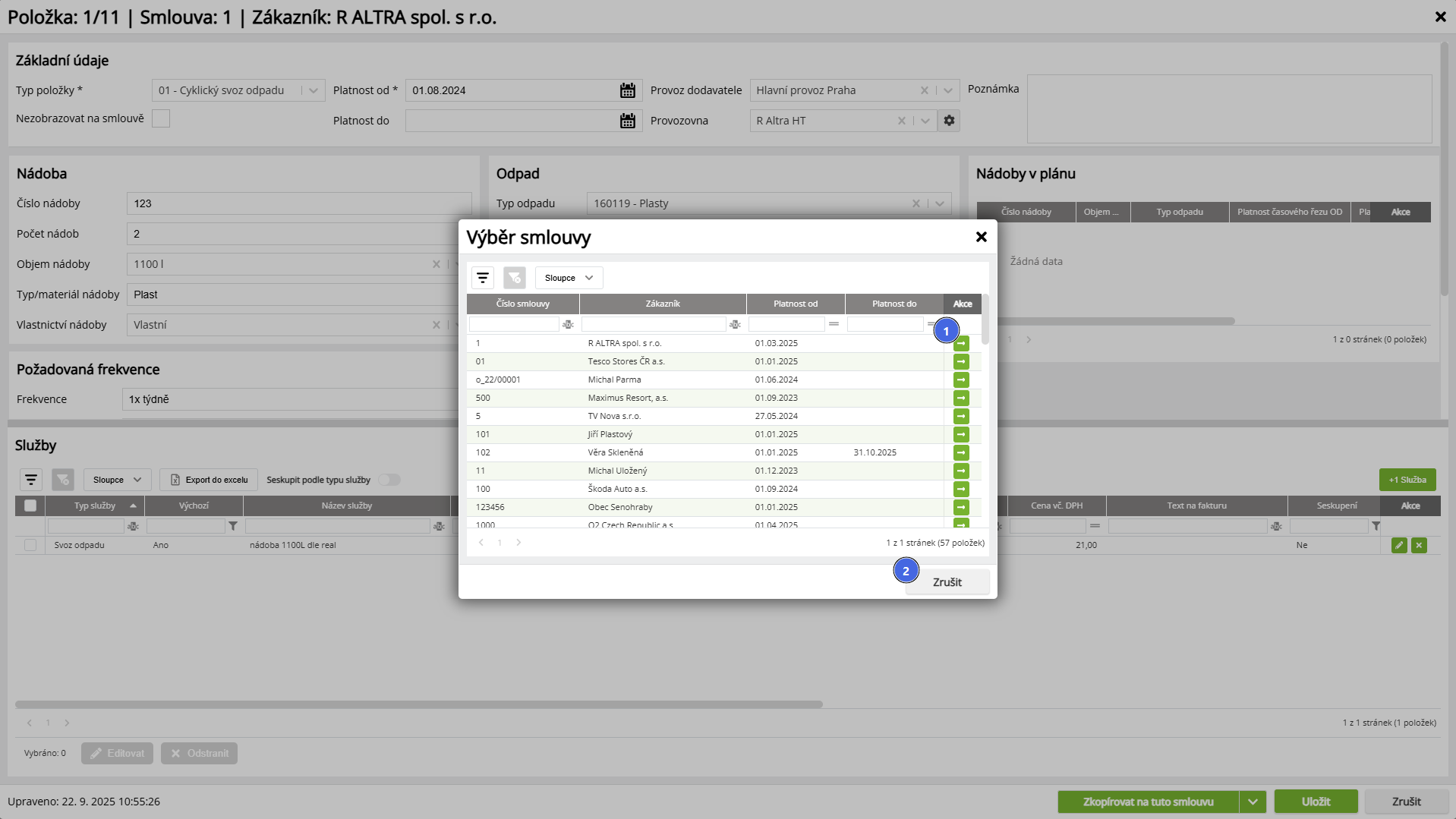The width and height of the screenshot is (1456, 819).
Task: Clear filters in contract selection dialog
Action: click(515, 278)
